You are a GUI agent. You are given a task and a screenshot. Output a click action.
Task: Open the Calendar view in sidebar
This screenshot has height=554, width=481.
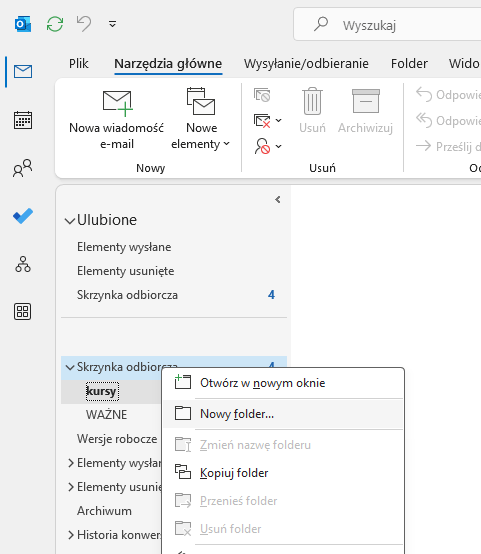pyautogui.click(x=23, y=120)
